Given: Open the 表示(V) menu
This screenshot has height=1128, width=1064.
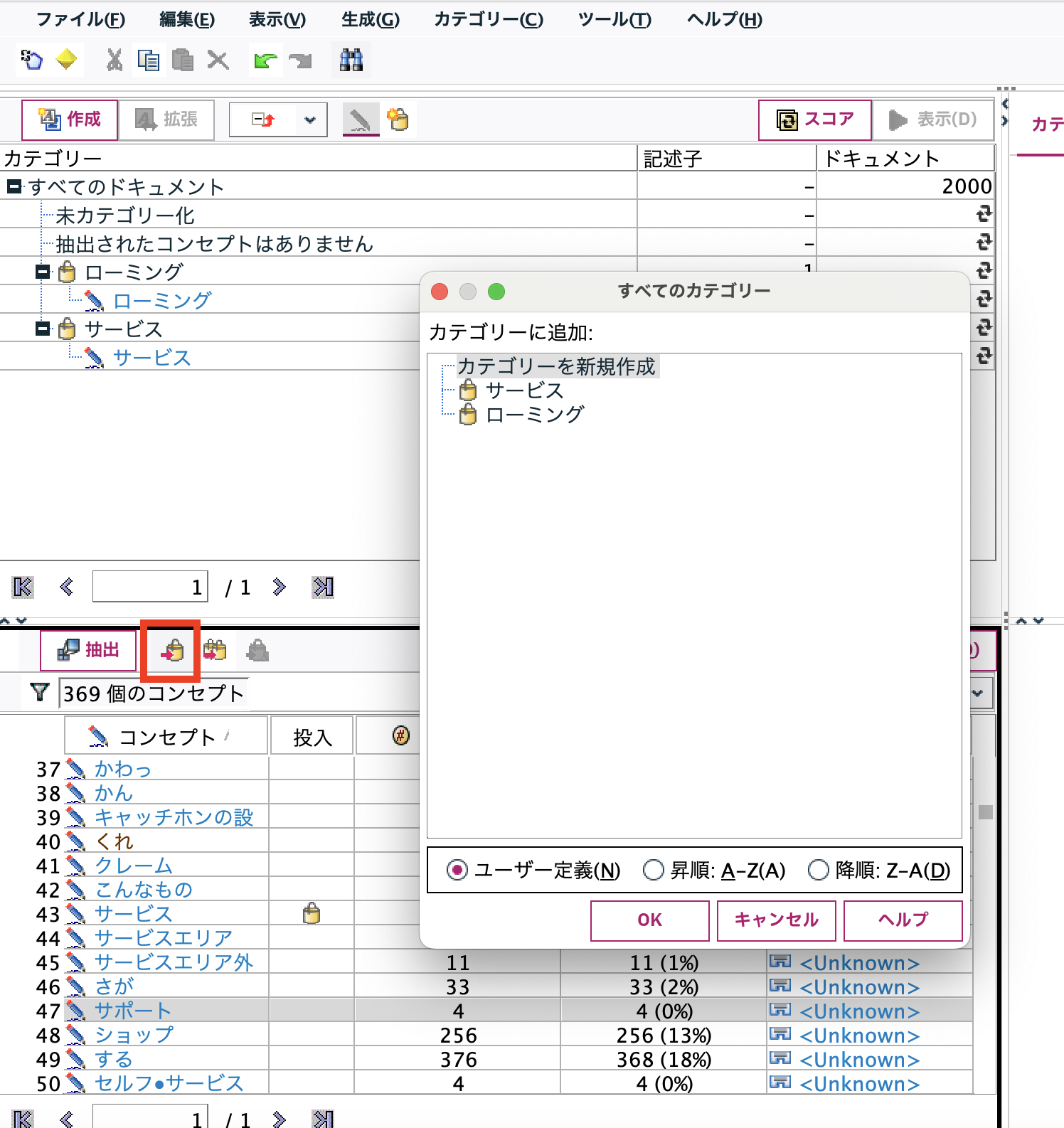Looking at the screenshot, I should coord(277,19).
